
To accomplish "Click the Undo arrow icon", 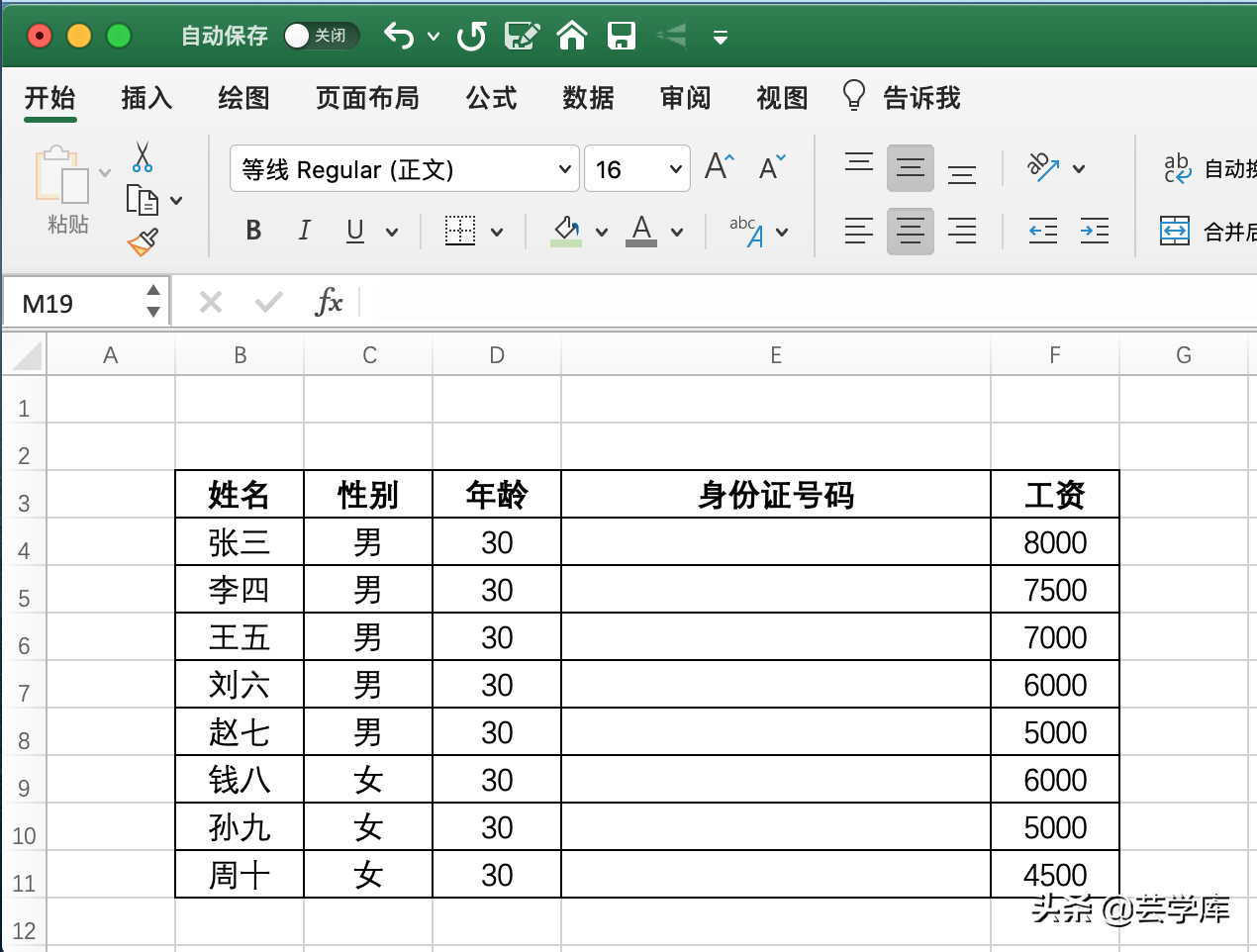I will tap(399, 37).
